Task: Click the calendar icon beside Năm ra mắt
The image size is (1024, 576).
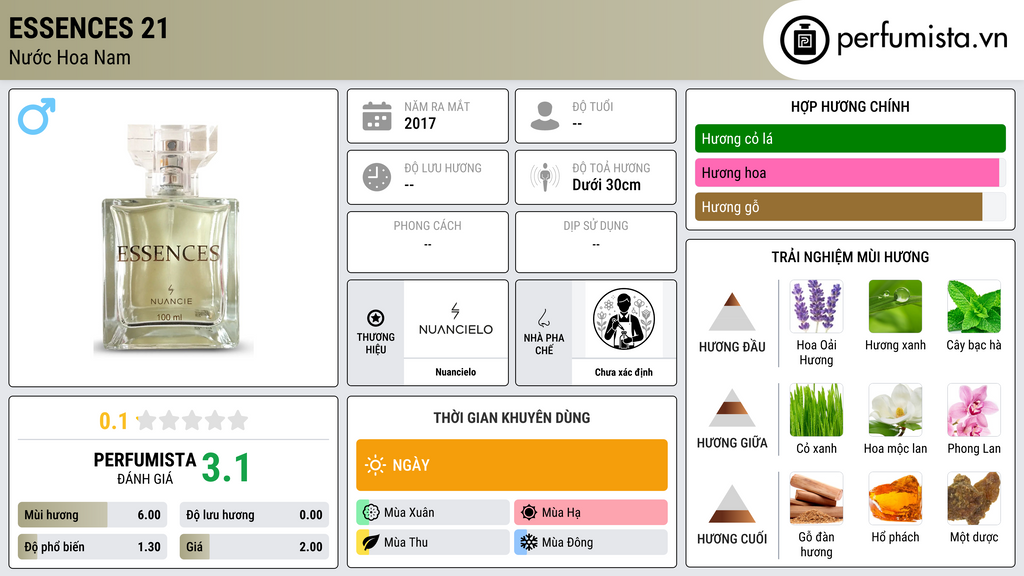Action: pyautogui.click(x=377, y=116)
